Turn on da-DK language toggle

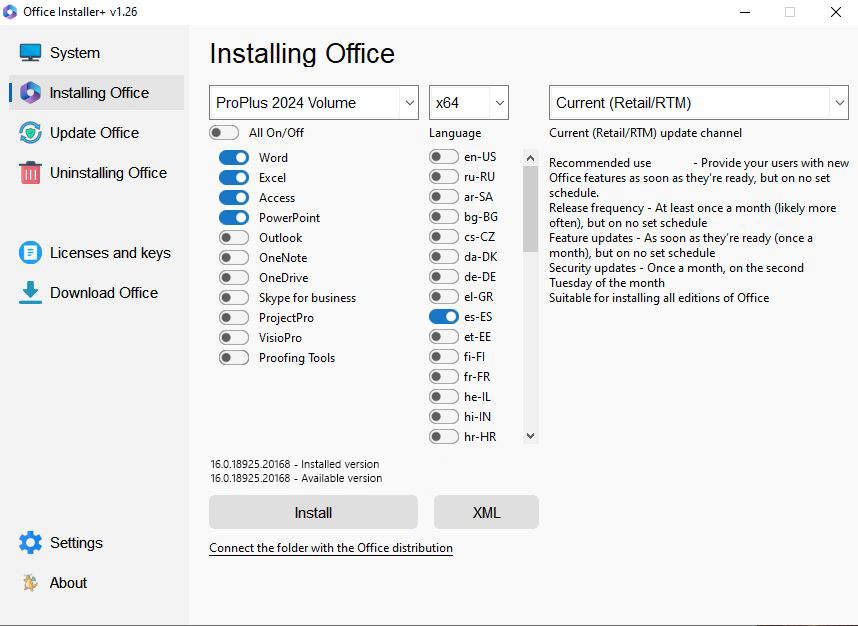tap(444, 257)
